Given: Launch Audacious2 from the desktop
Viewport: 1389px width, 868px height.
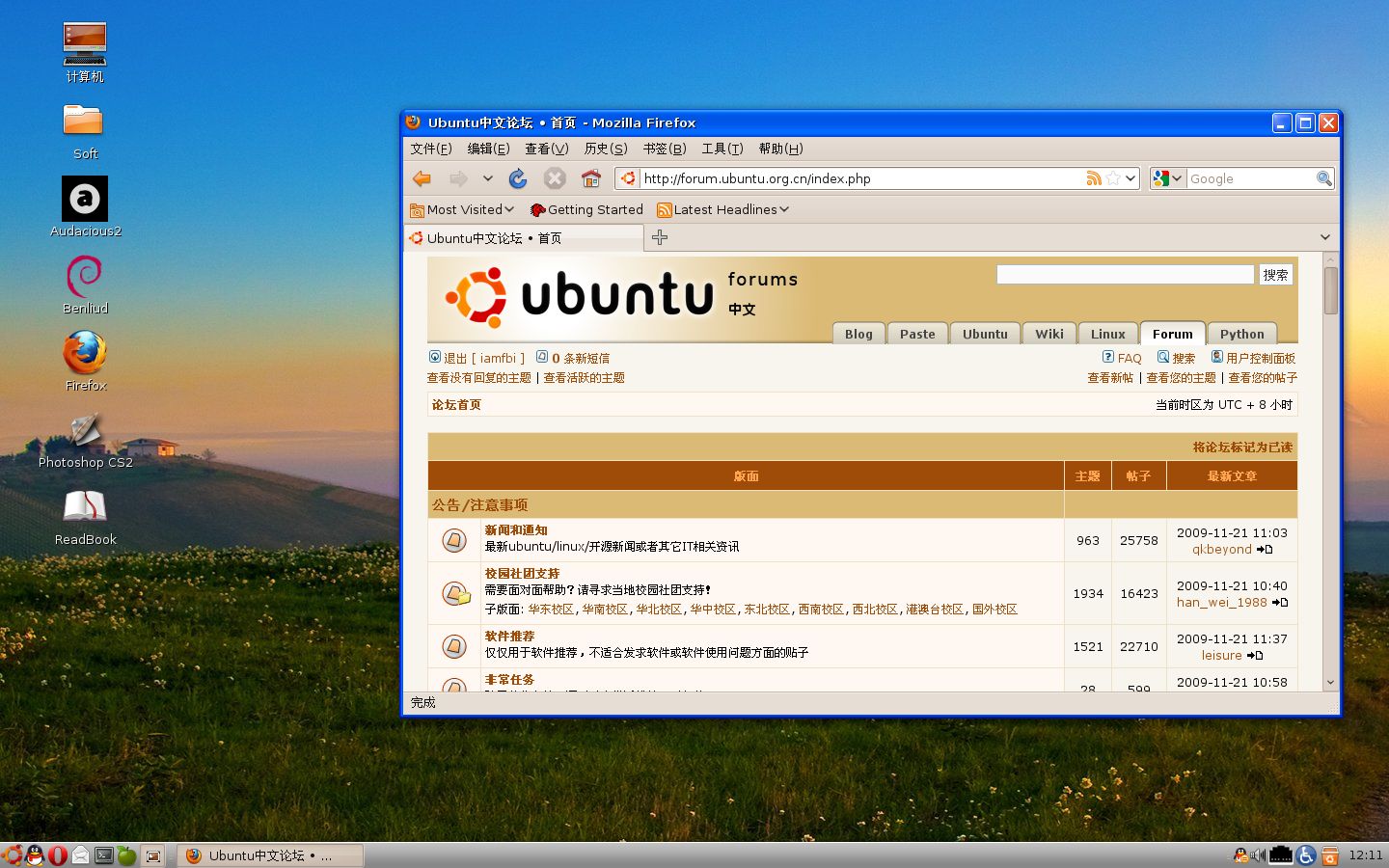Looking at the screenshot, I should (85, 206).
